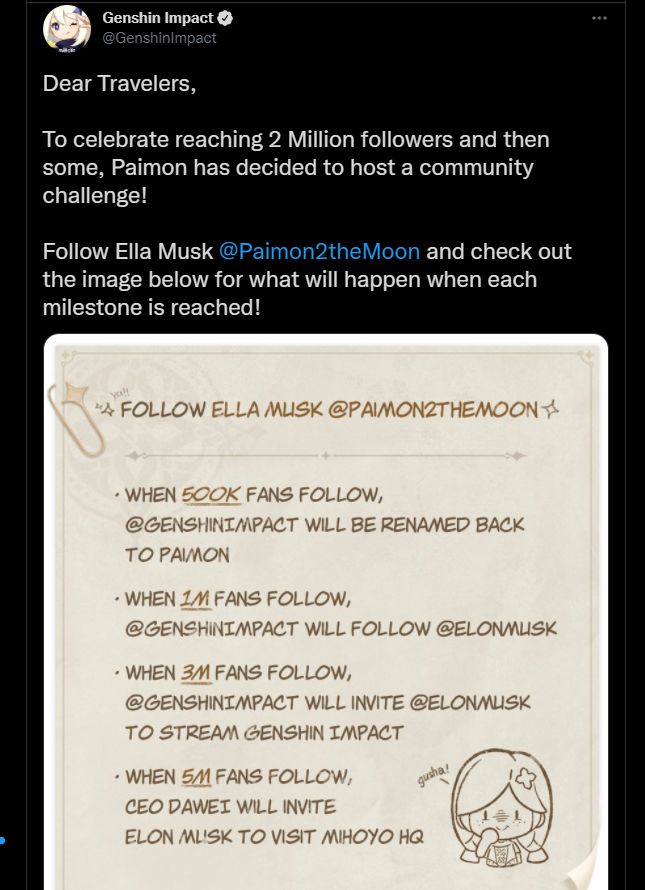Click the underlined 1M milestone text
This screenshot has height=890, width=645.
(195, 599)
